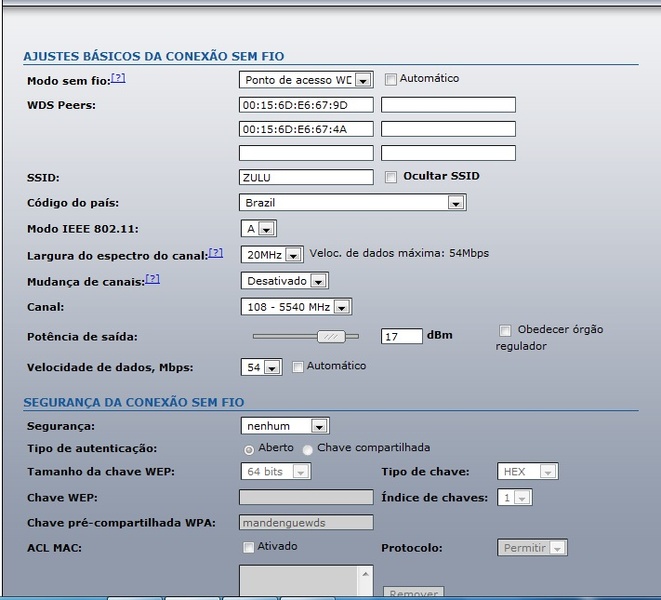Click the Veloc. de dados máxima: 54Mbps text
This screenshot has width=661, height=600.
click(399, 253)
